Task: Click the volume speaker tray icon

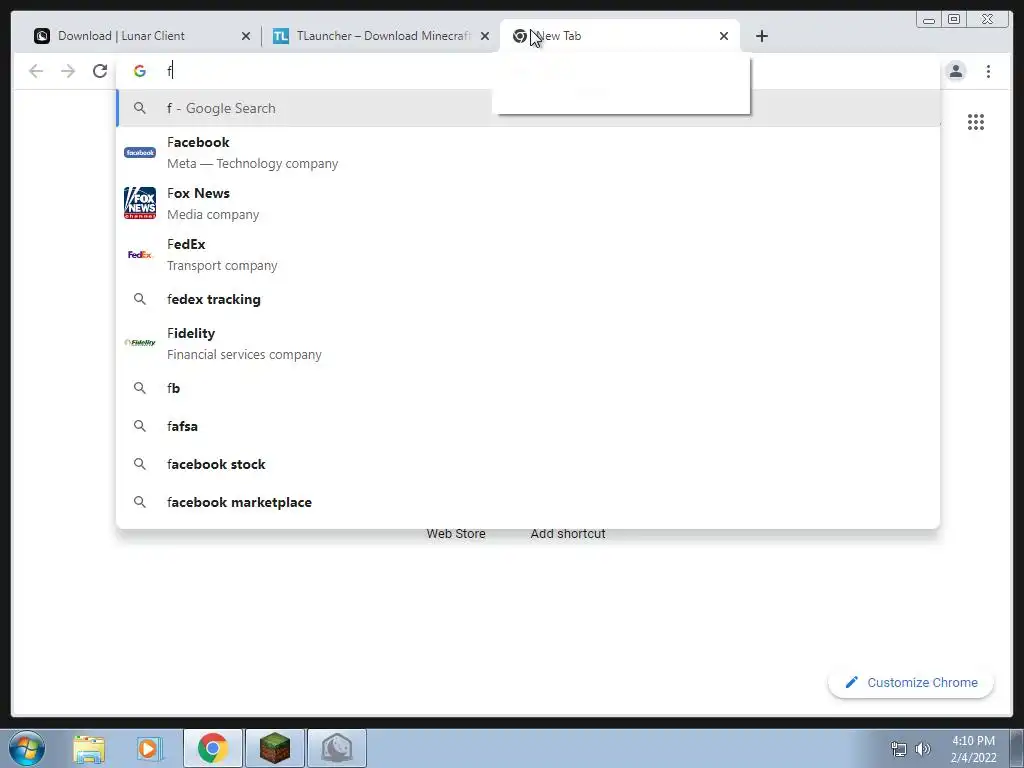Action: point(923,749)
